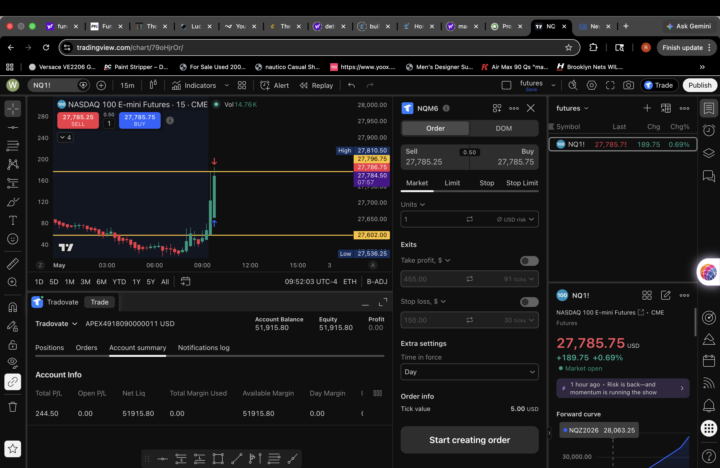The image size is (720, 468).
Task: Set chart range to 1D
Action: tap(39, 282)
